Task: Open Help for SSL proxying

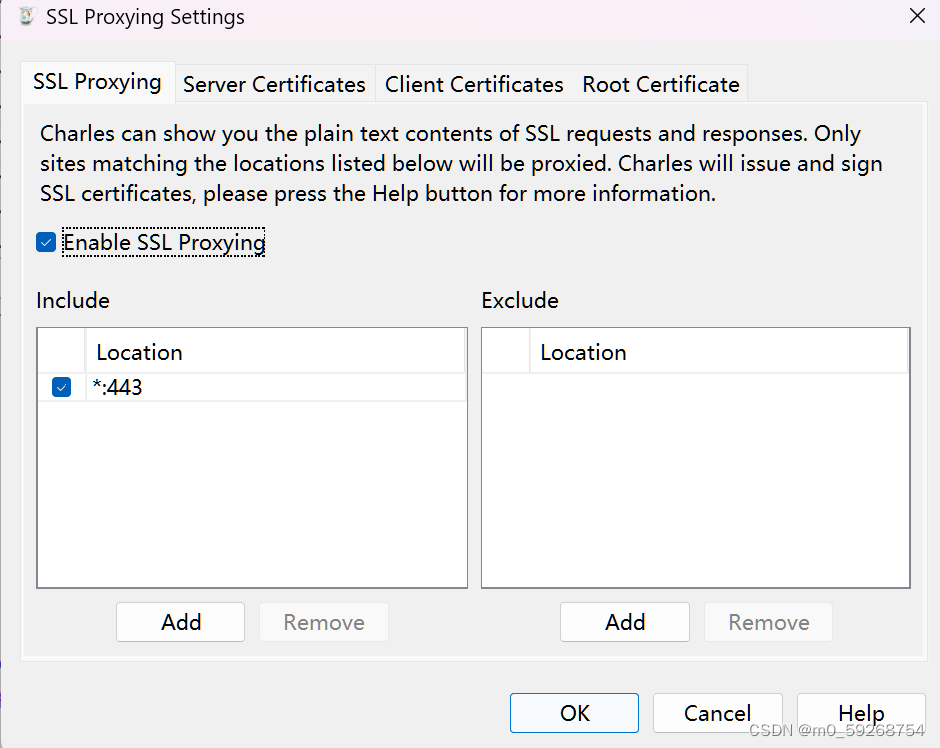Action: [861, 713]
